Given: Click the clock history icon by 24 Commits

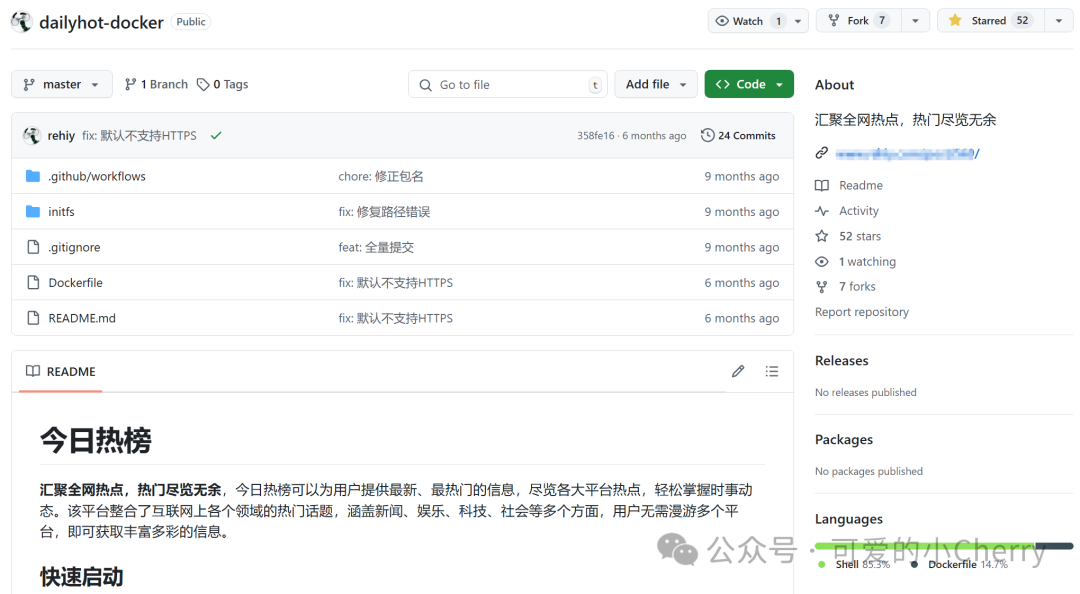Looking at the screenshot, I should click(x=707, y=136).
